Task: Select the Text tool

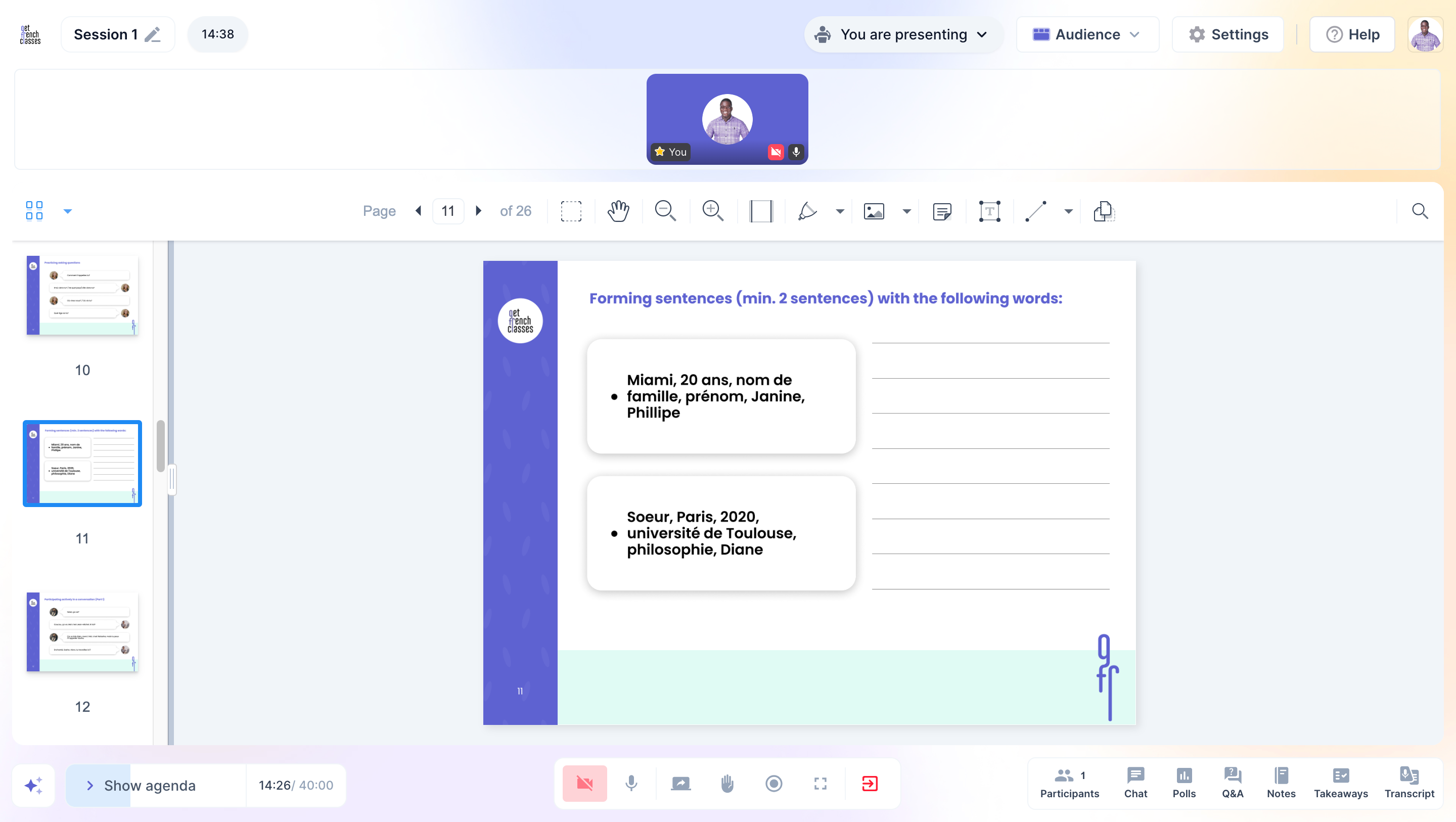Action: click(990, 211)
